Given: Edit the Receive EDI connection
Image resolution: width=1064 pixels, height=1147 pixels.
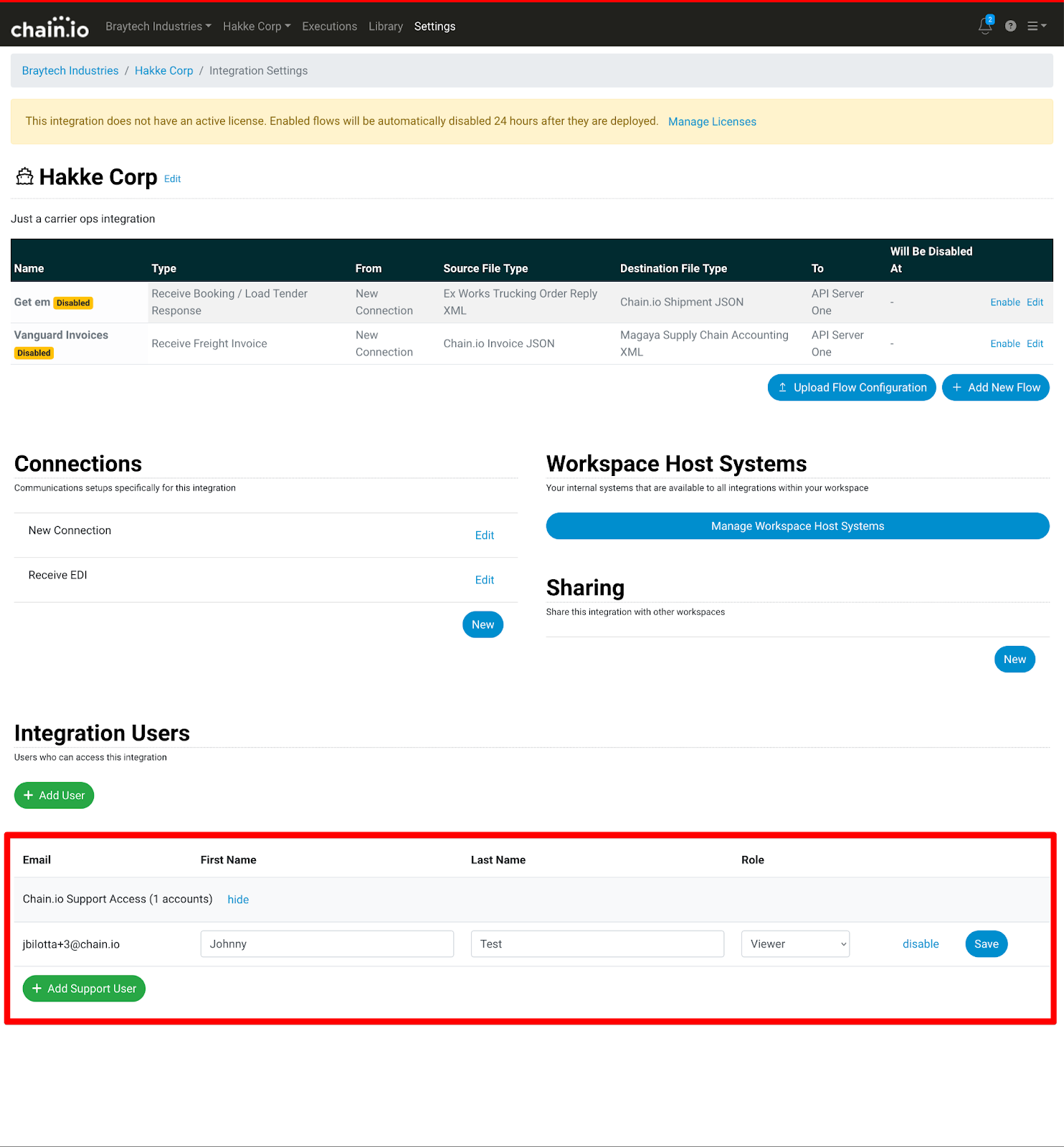Looking at the screenshot, I should coord(485,580).
